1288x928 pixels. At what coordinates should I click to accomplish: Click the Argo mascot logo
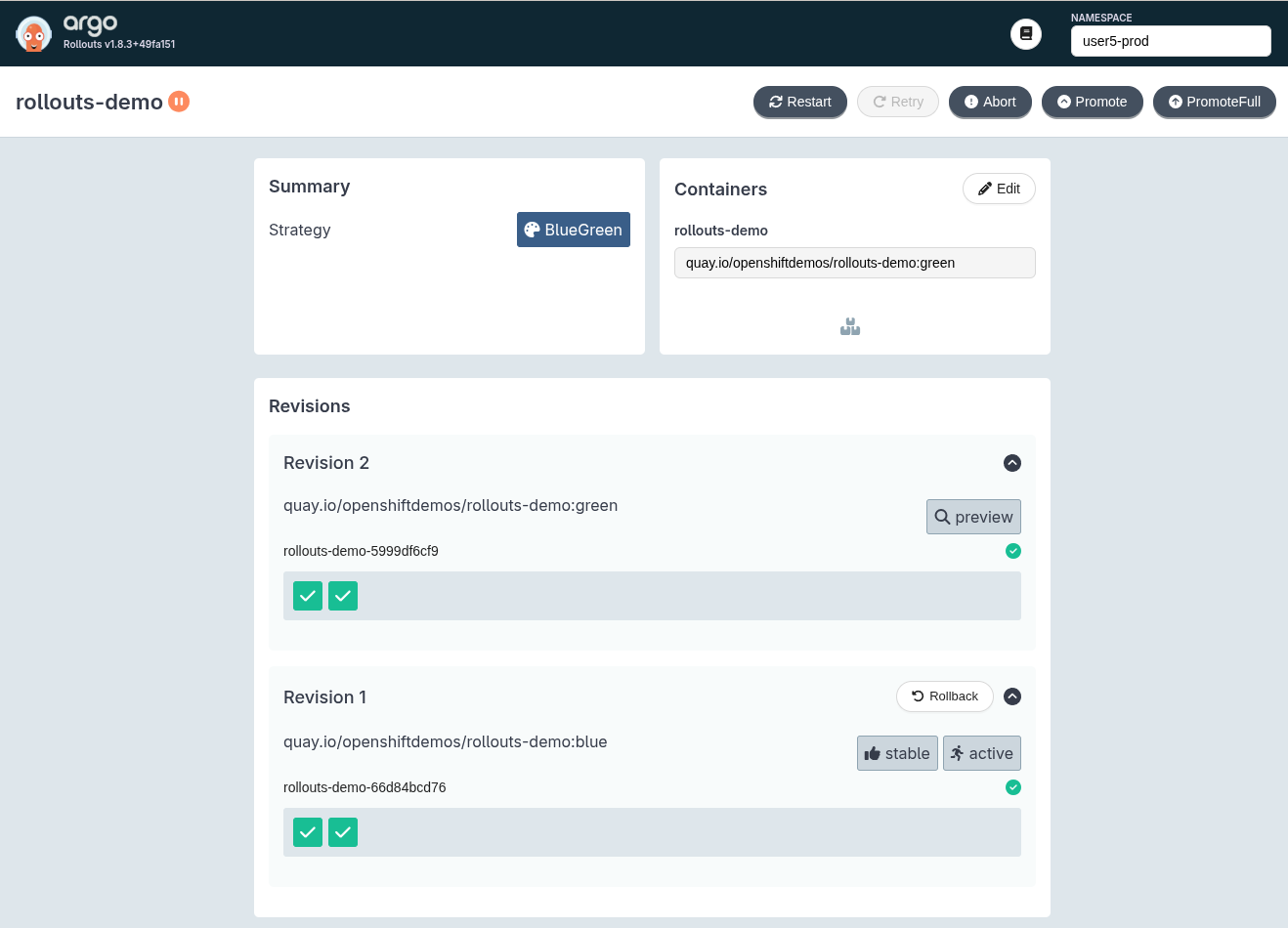click(x=33, y=34)
